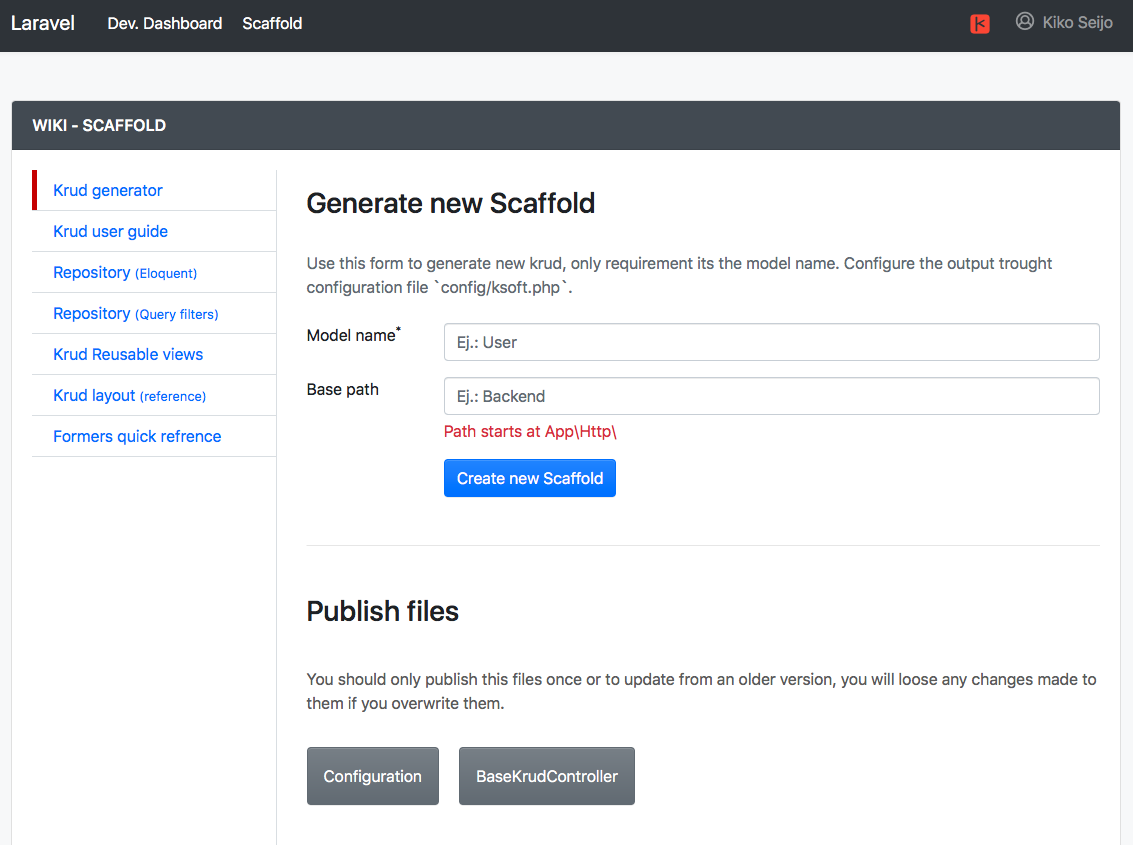Open Krud layout (reference) entry
This screenshot has height=845, width=1133.
tap(129, 395)
